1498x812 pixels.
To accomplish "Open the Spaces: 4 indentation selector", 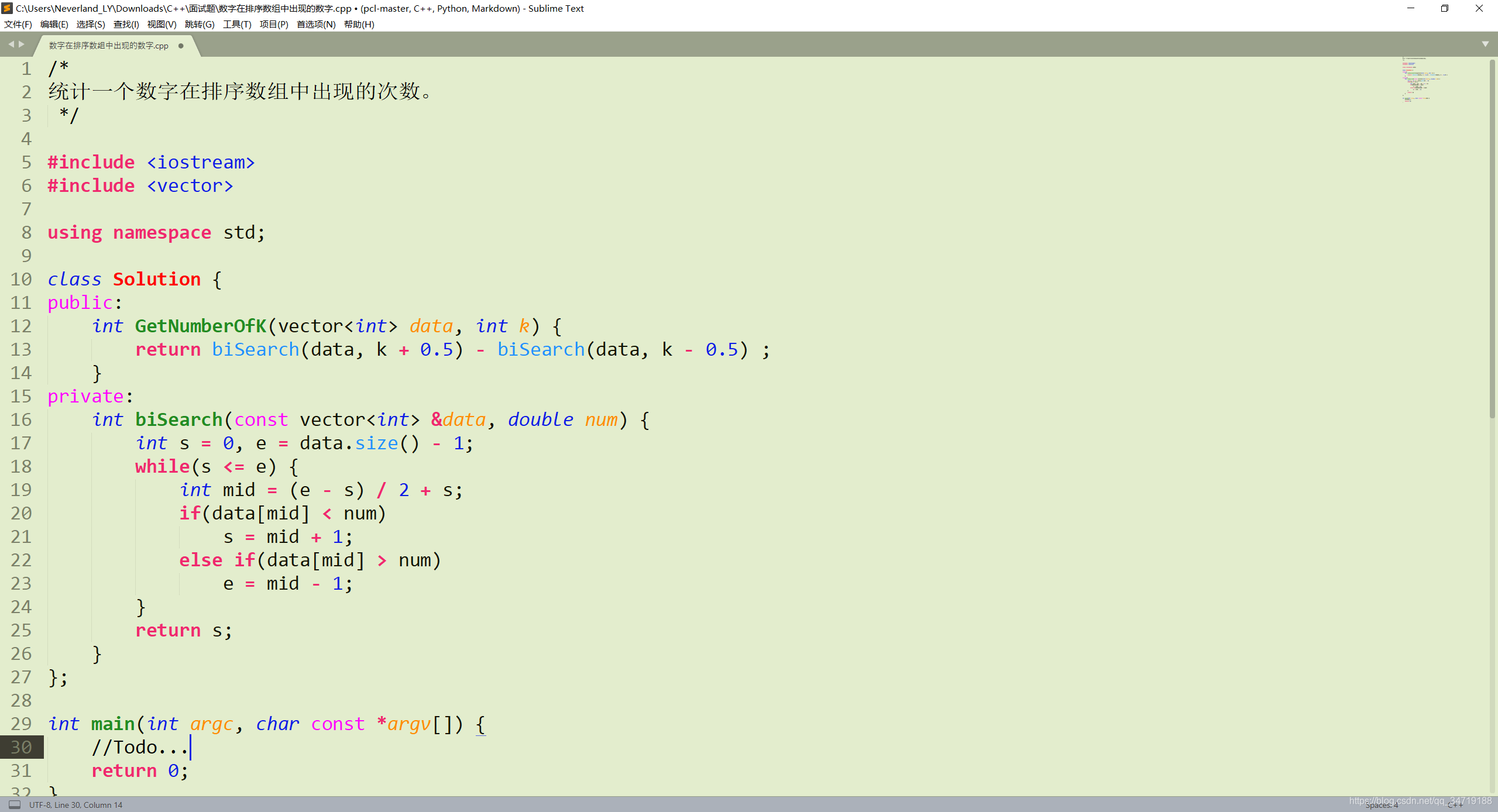I will pyautogui.click(x=1382, y=806).
